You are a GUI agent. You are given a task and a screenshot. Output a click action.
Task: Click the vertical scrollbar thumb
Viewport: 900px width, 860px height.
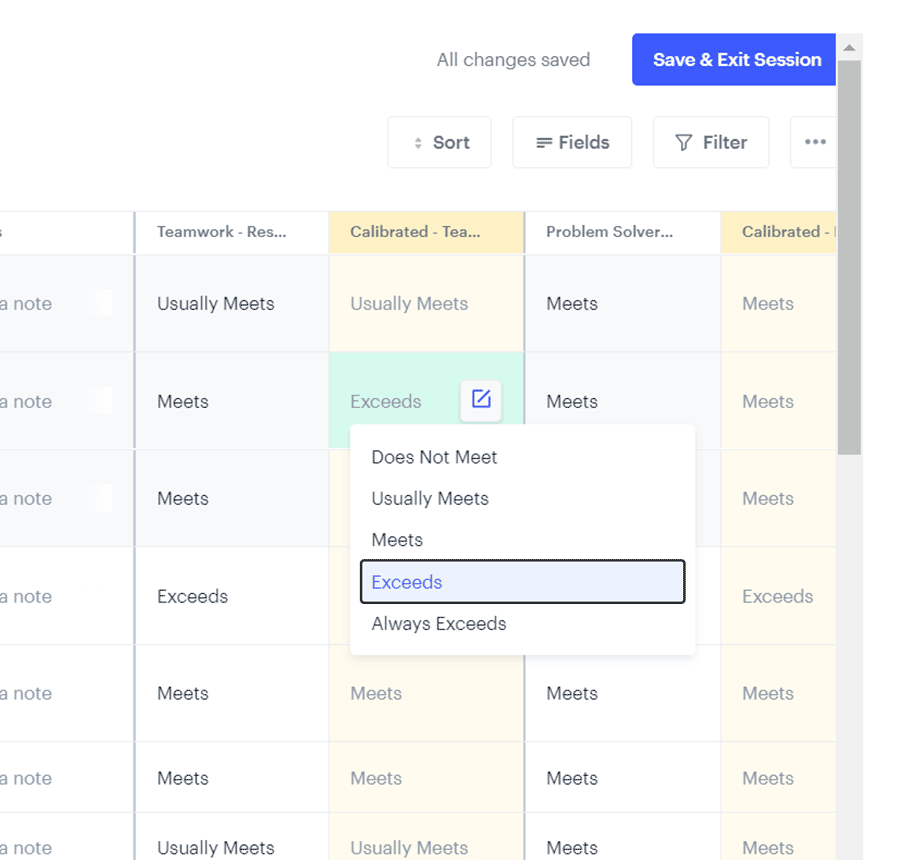pyautogui.click(x=849, y=257)
